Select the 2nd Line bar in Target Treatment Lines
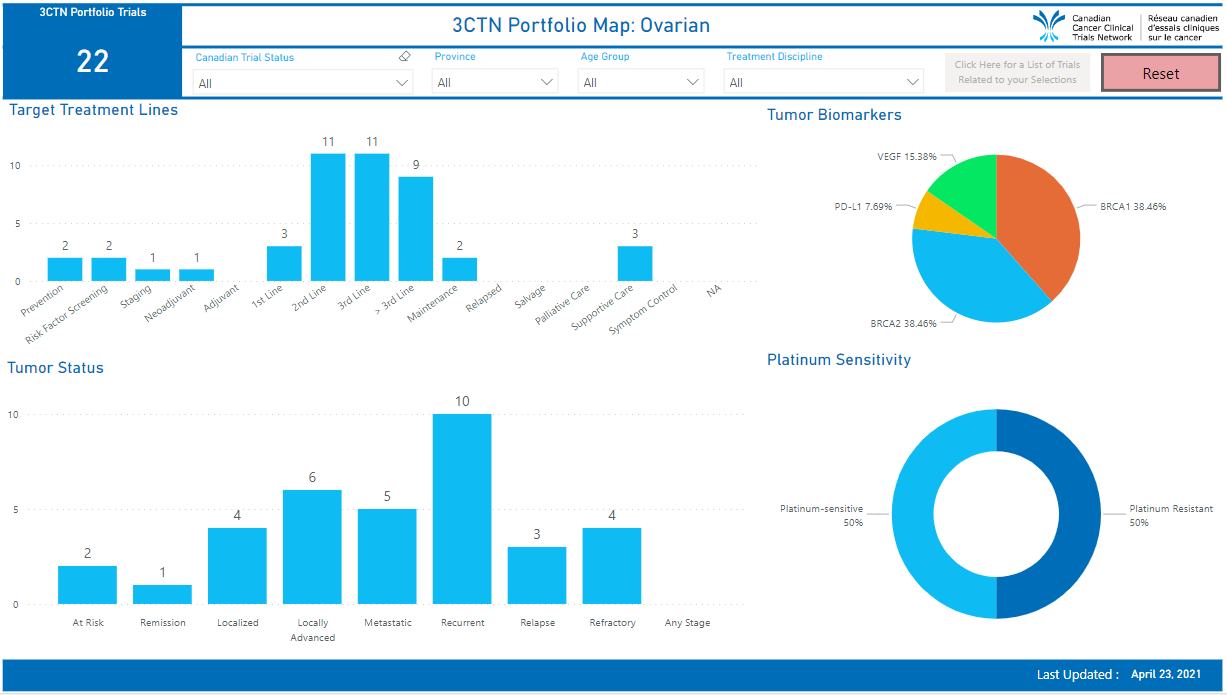Viewport: 1227px width, 695px height. 328,215
